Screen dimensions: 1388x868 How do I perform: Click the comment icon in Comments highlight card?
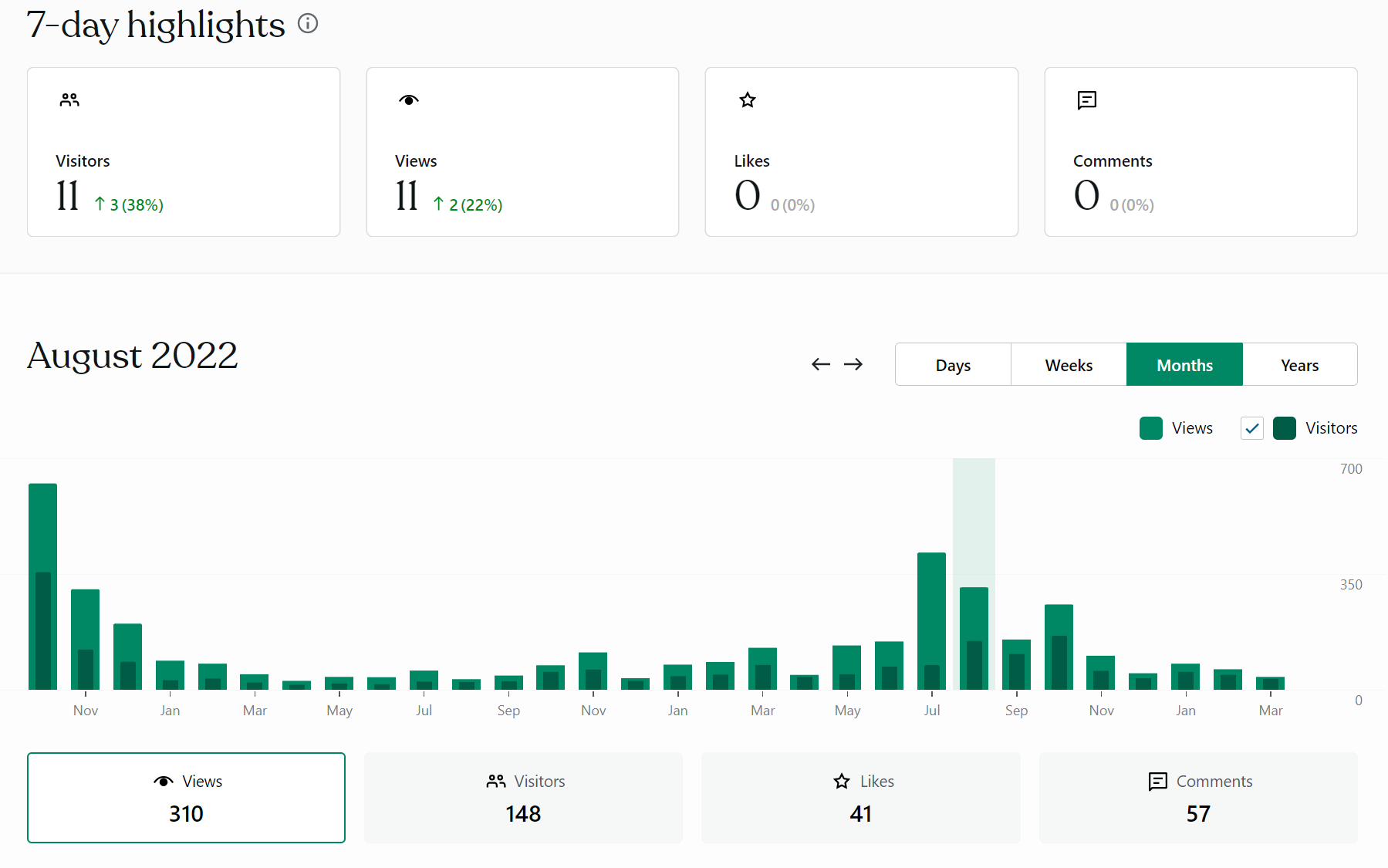[x=1086, y=100]
